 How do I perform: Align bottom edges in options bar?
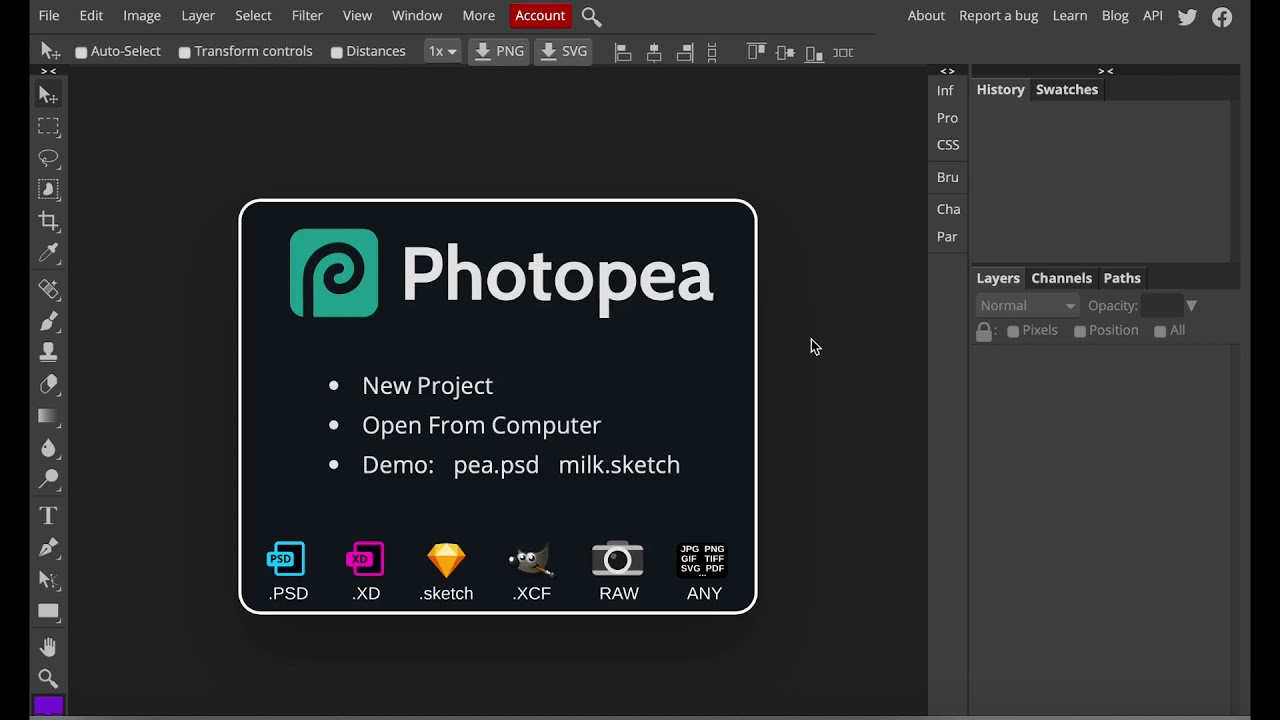coord(814,52)
